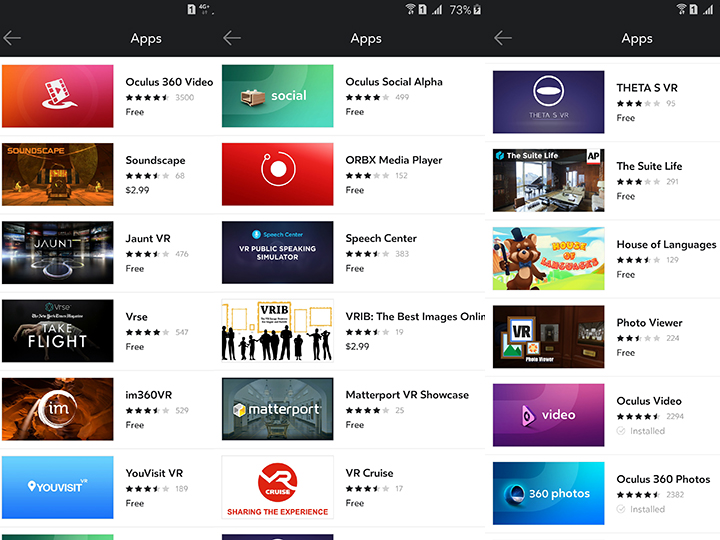Screen dimensions: 720x540
Task: Click the Installed checkmark for Oculus 360 Photos
Action: [621, 509]
